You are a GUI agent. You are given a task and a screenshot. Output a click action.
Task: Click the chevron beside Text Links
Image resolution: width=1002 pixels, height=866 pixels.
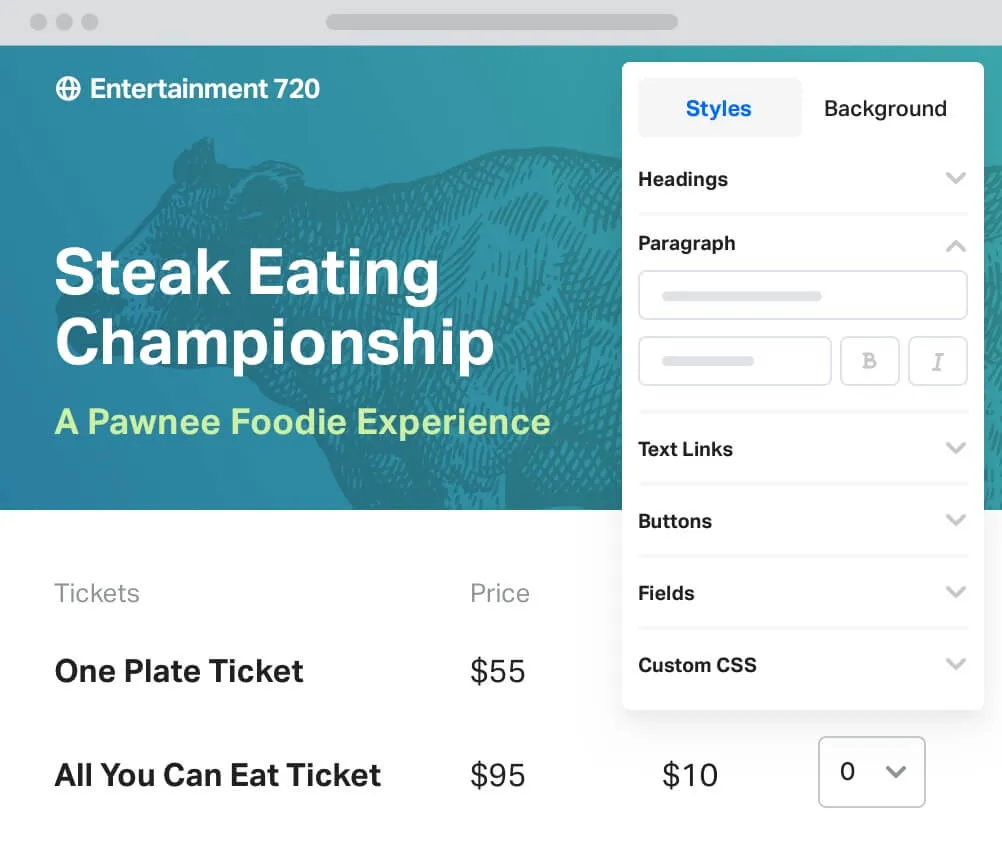point(955,449)
